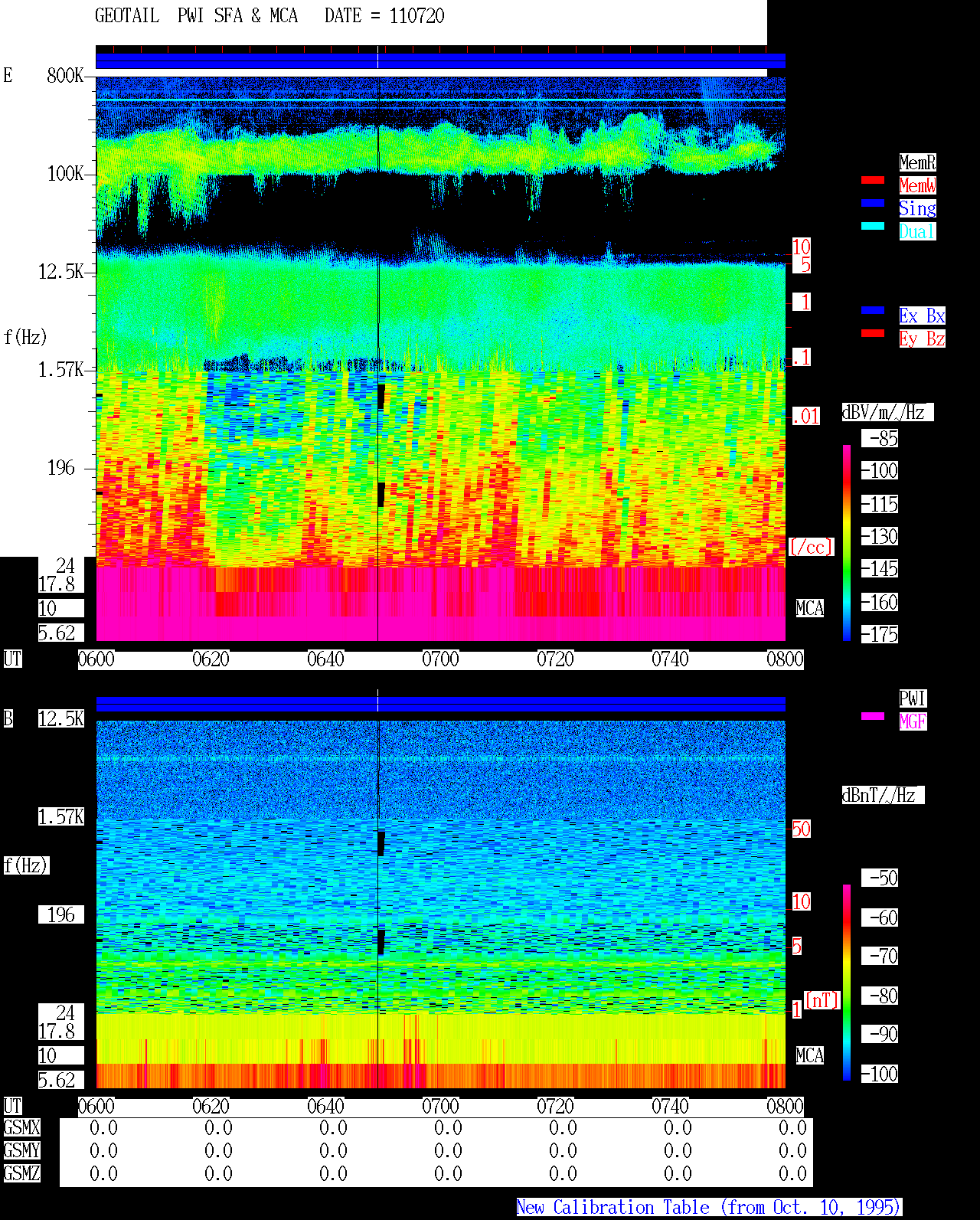Click the red Ey Bz legend swatch
Image resolution: width=980 pixels, height=1220 pixels.
[x=873, y=333]
